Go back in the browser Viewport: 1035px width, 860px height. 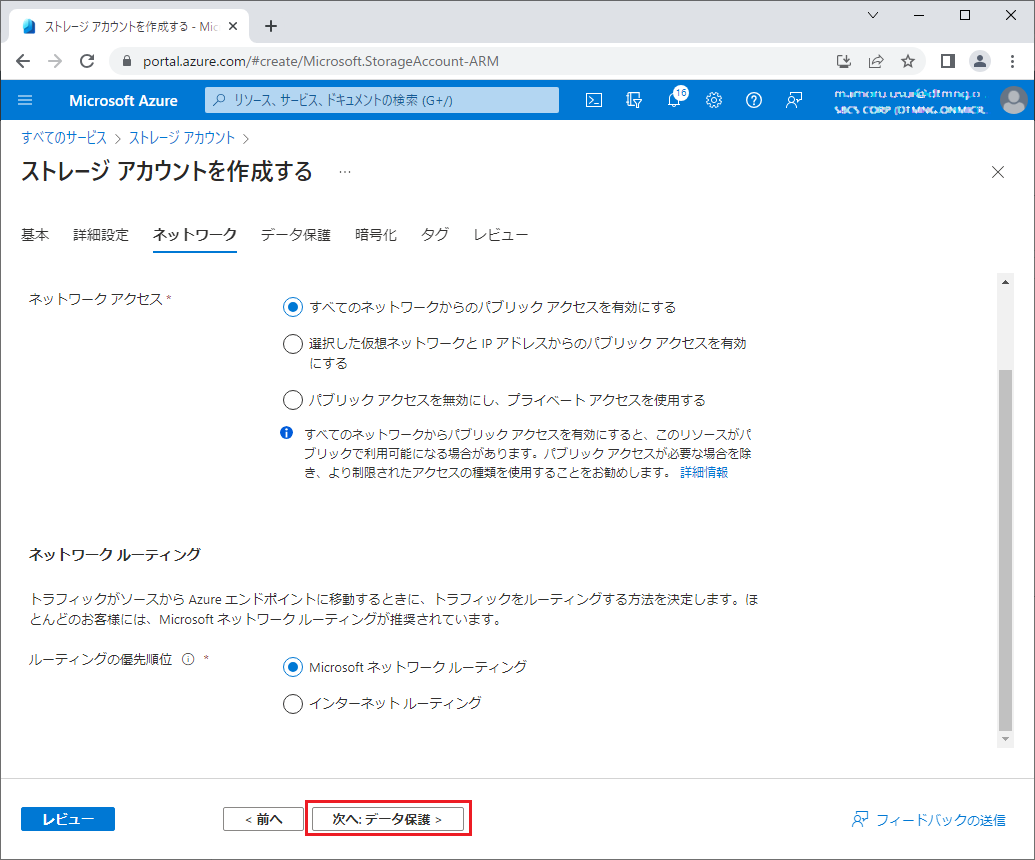pos(23,61)
